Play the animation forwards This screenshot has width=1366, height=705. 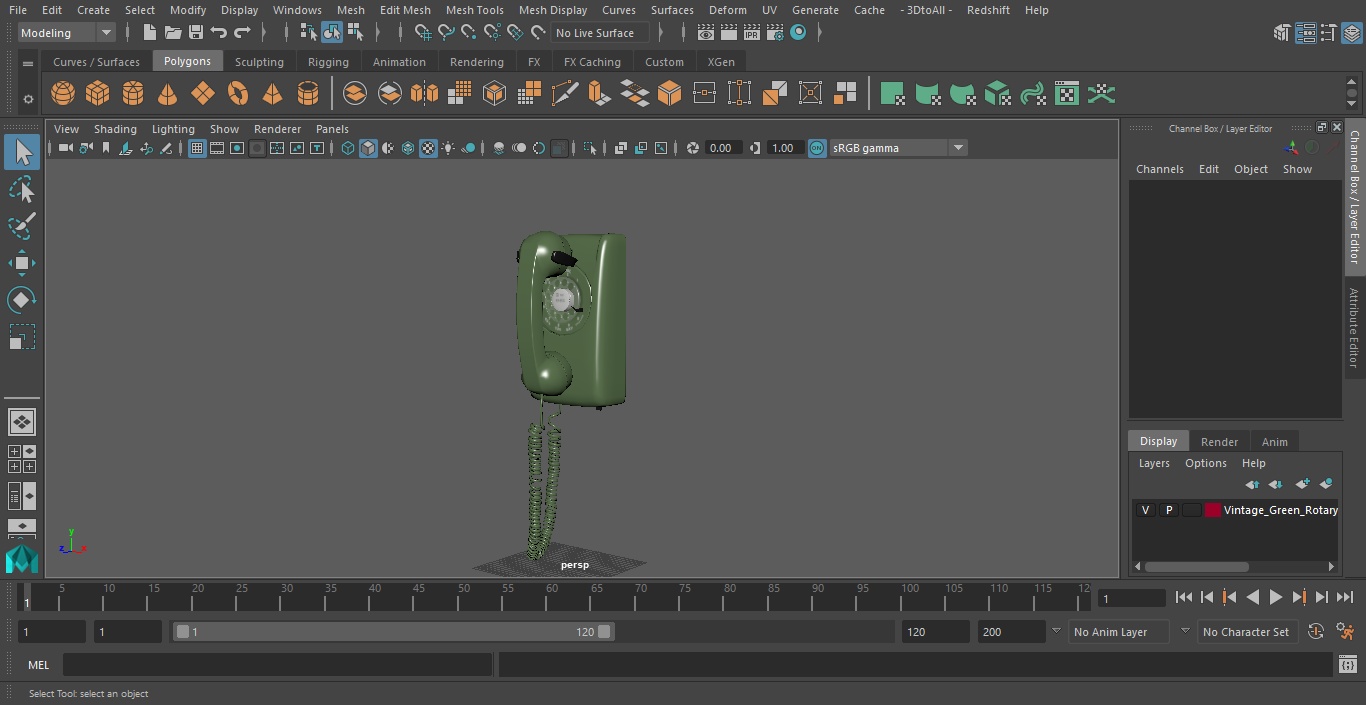(1275, 597)
